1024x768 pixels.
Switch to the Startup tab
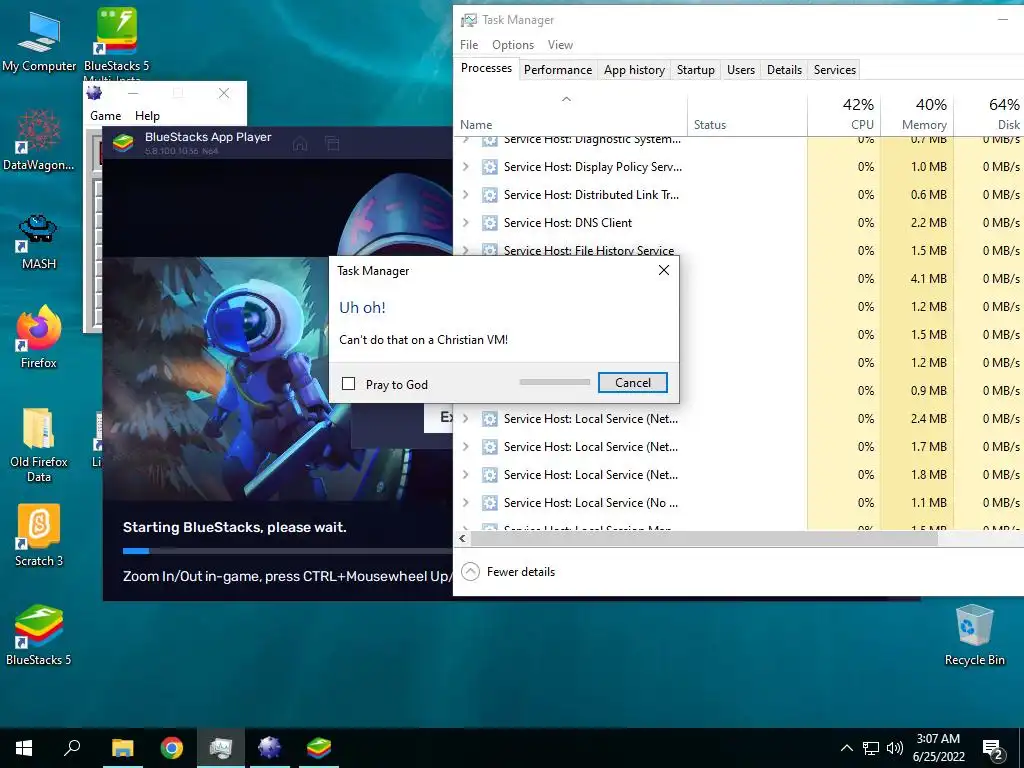696,70
